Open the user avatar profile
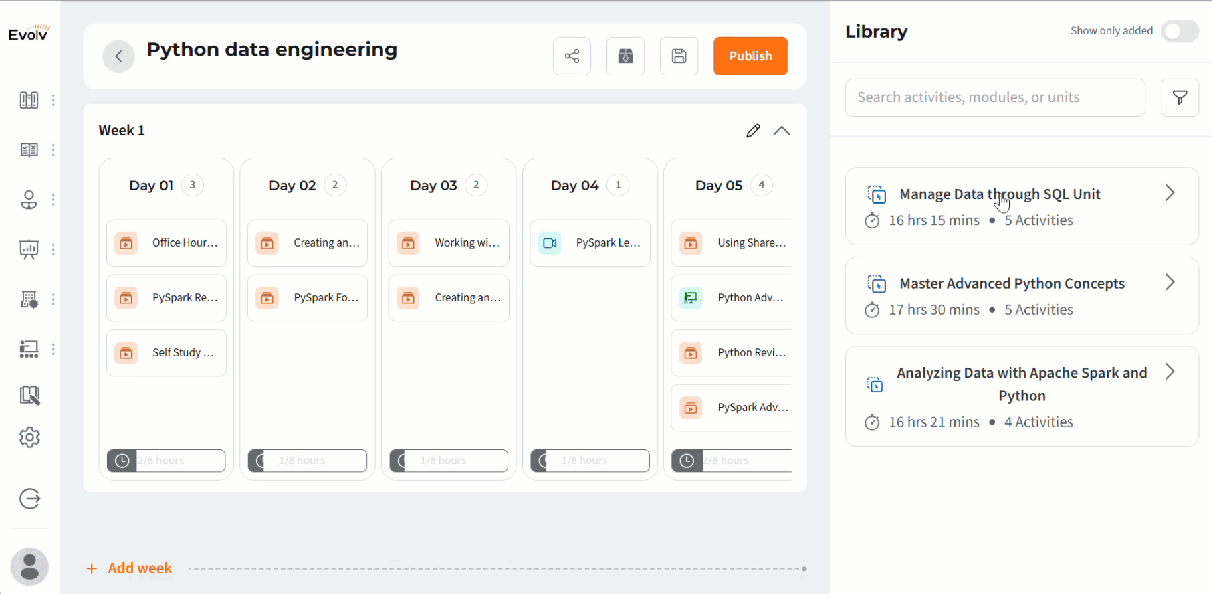Viewport: 1212px width, 594px height. pyautogui.click(x=30, y=566)
